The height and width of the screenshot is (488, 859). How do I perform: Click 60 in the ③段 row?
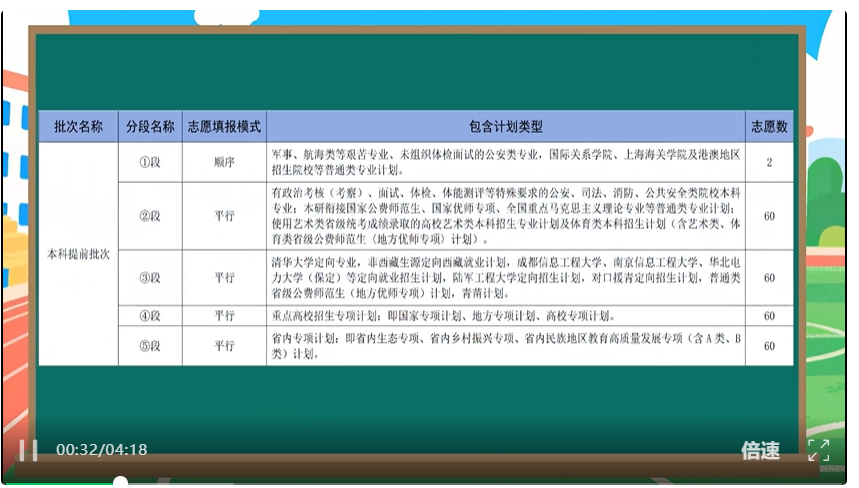tap(769, 278)
